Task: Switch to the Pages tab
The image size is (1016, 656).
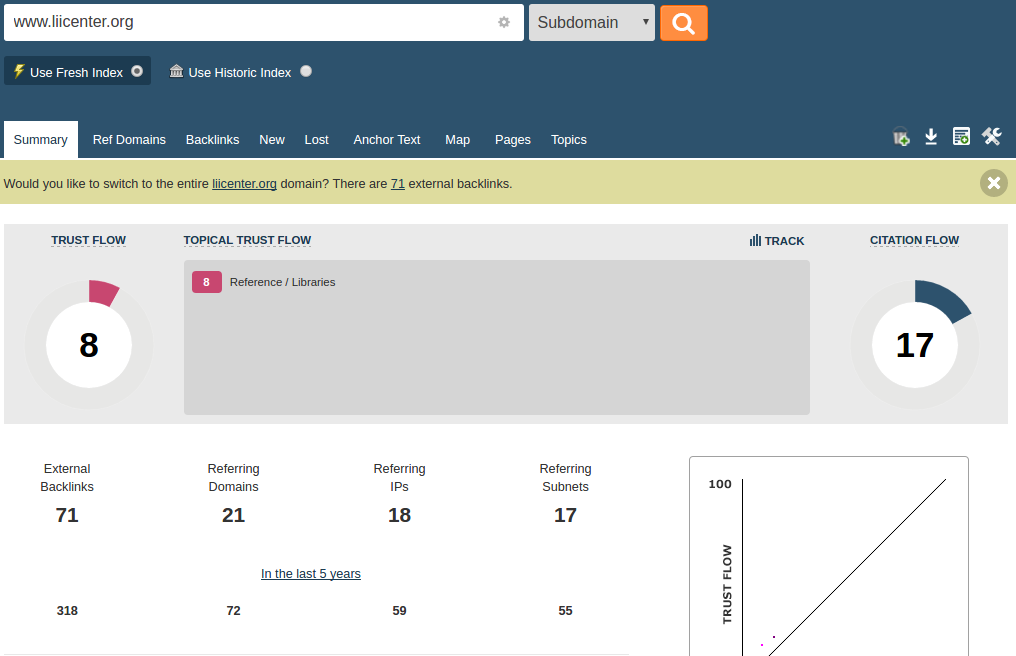Action: (x=513, y=139)
